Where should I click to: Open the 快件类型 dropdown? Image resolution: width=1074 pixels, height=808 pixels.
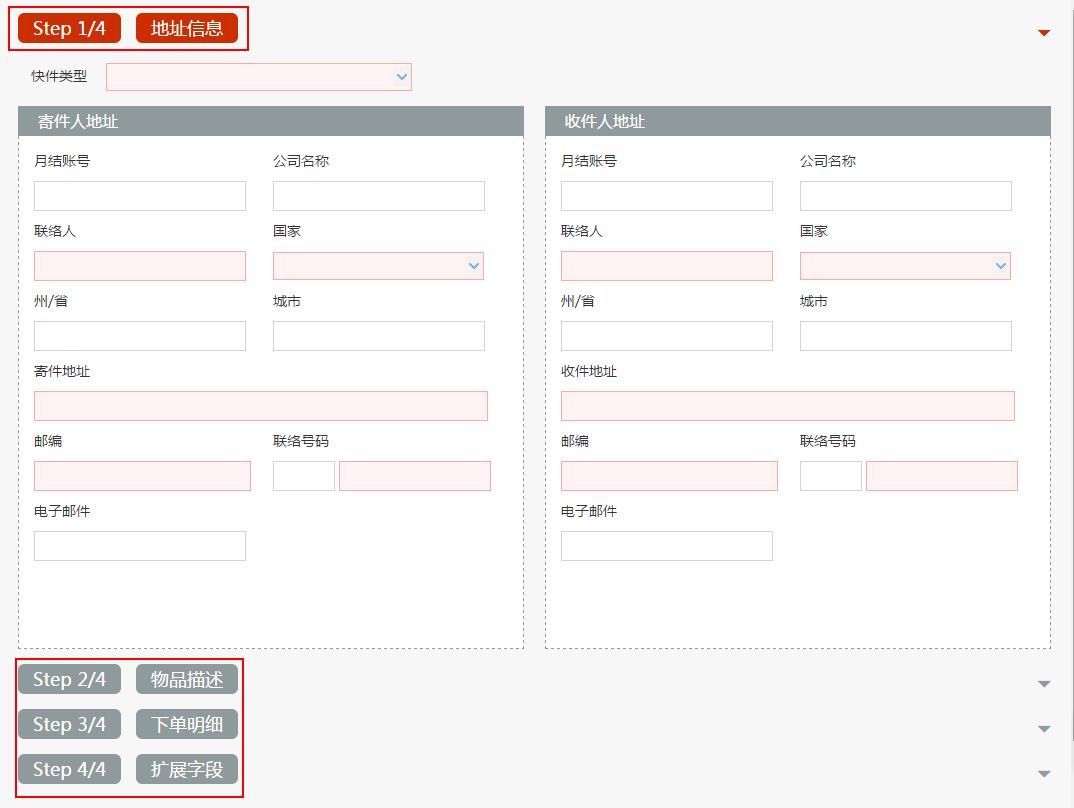tap(259, 77)
